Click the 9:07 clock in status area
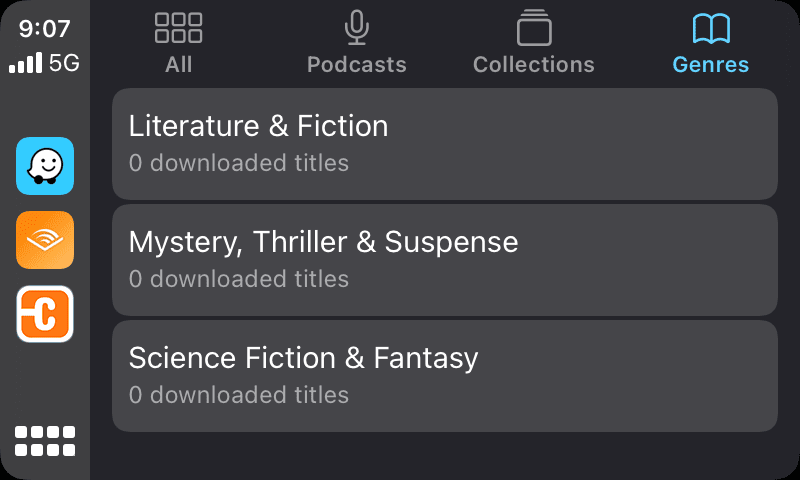The width and height of the screenshot is (800, 480). pyautogui.click(x=45, y=29)
